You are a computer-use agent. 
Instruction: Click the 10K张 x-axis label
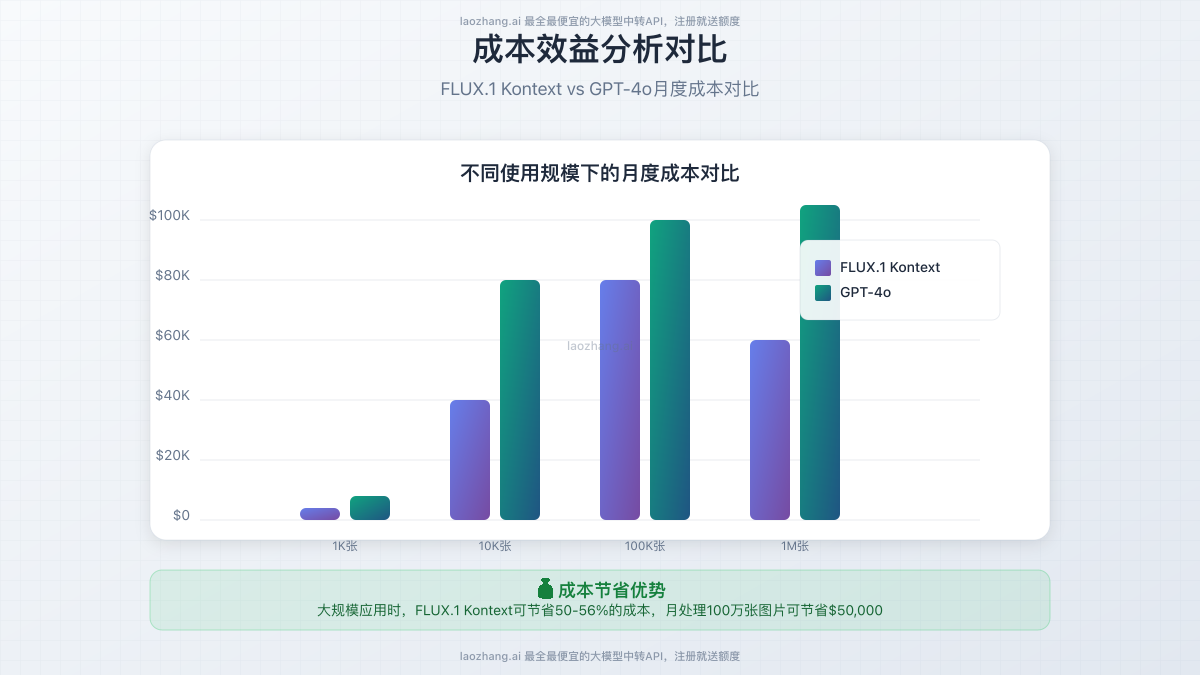(495, 546)
